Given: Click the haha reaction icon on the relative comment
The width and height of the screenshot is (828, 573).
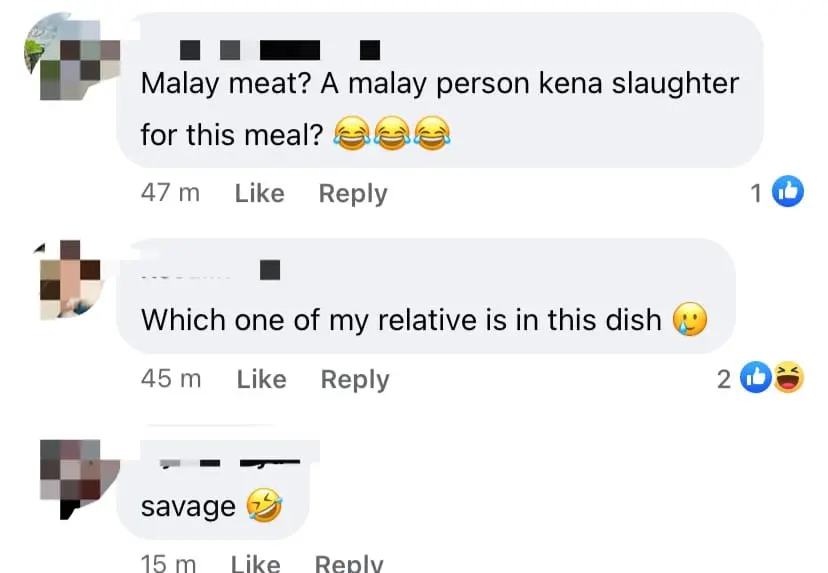Looking at the screenshot, I should coord(789,377).
